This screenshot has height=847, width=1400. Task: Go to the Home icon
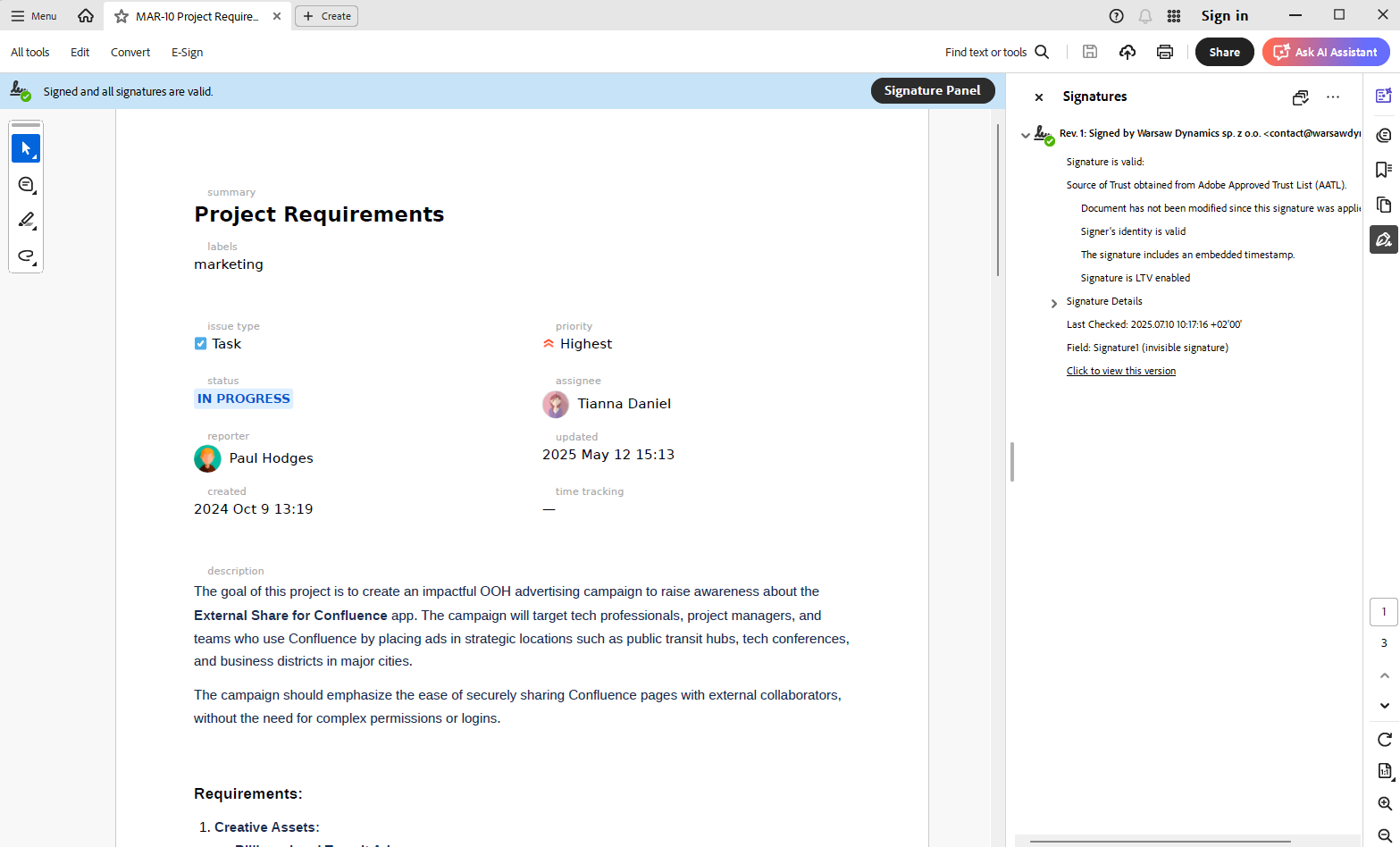point(86,16)
